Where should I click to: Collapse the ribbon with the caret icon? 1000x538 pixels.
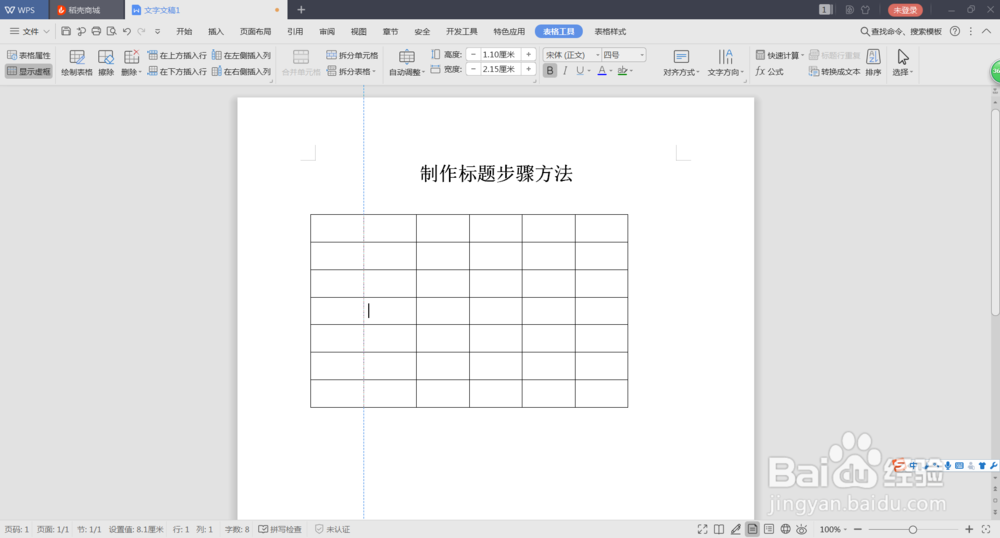(x=986, y=31)
